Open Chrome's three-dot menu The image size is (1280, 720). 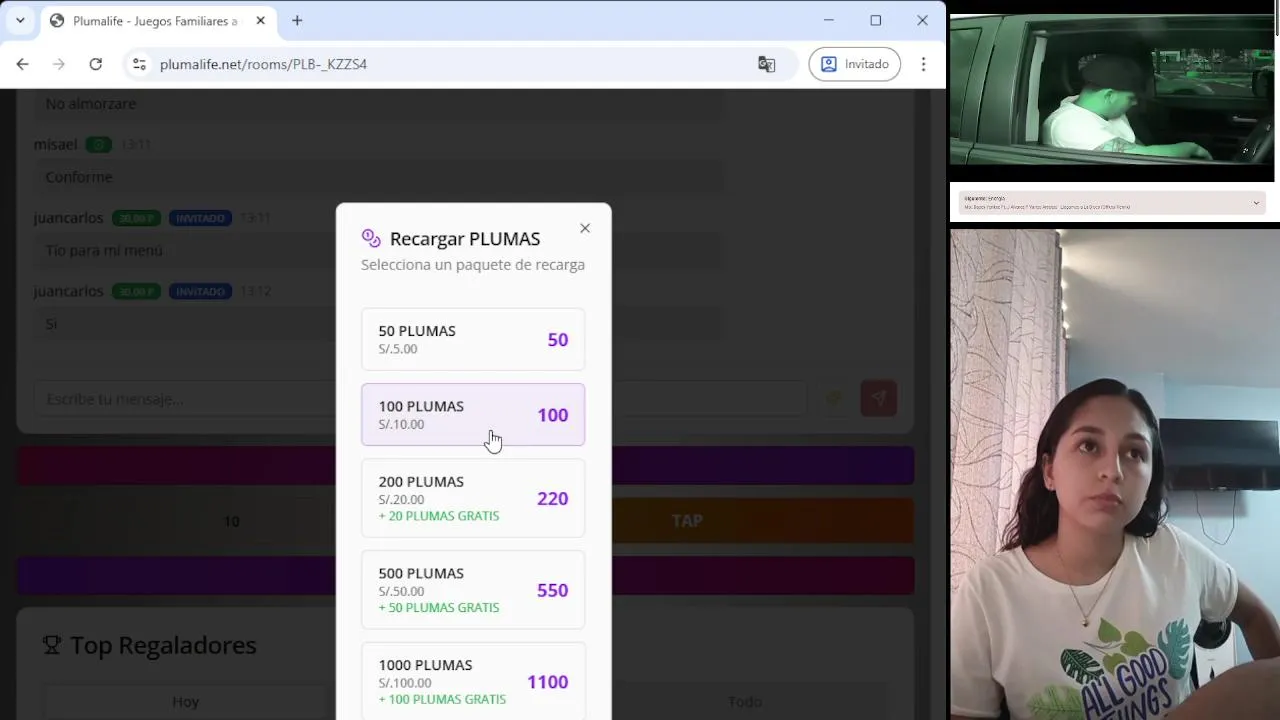point(923,64)
